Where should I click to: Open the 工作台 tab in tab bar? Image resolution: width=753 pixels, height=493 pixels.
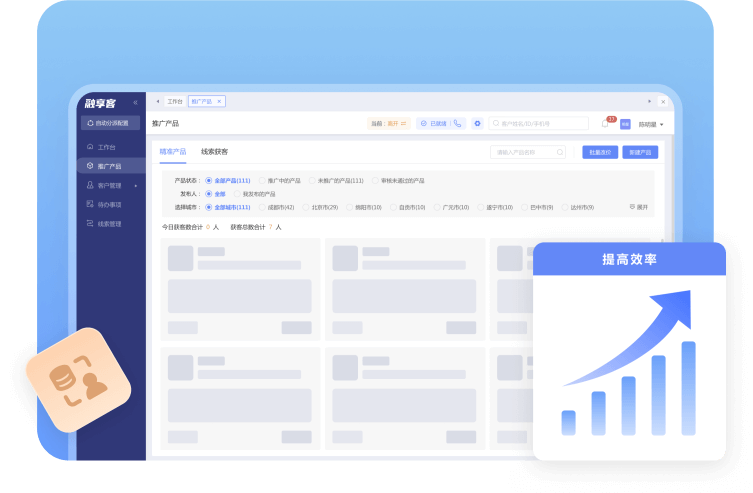(x=175, y=101)
